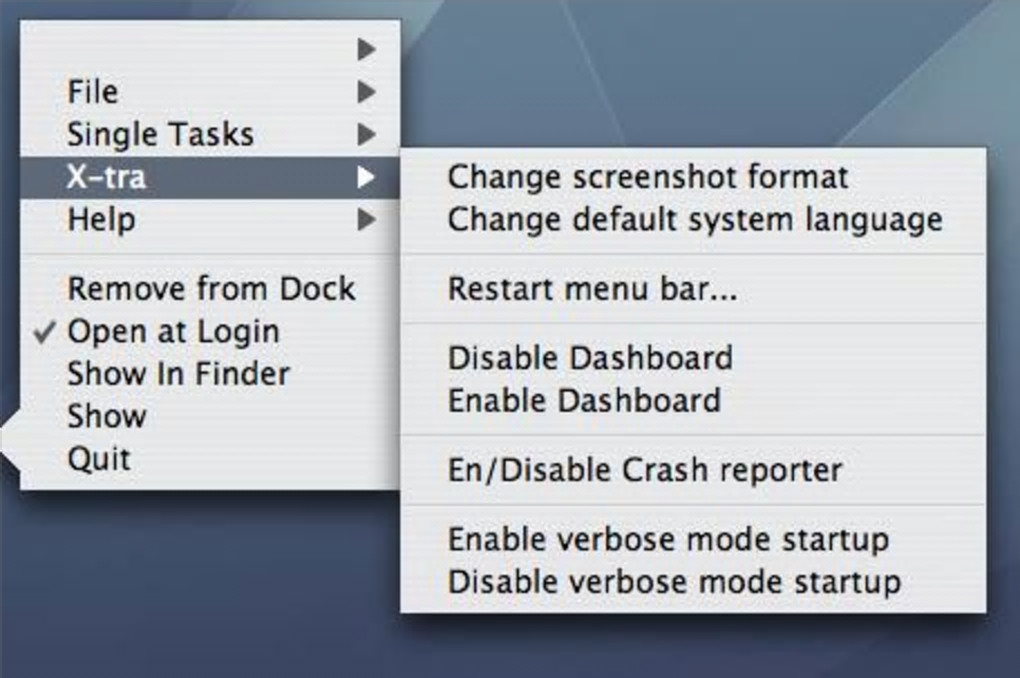Click the topmost unlabeled submenu arrow
Screen dimensions: 1020x678
click(367, 49)
